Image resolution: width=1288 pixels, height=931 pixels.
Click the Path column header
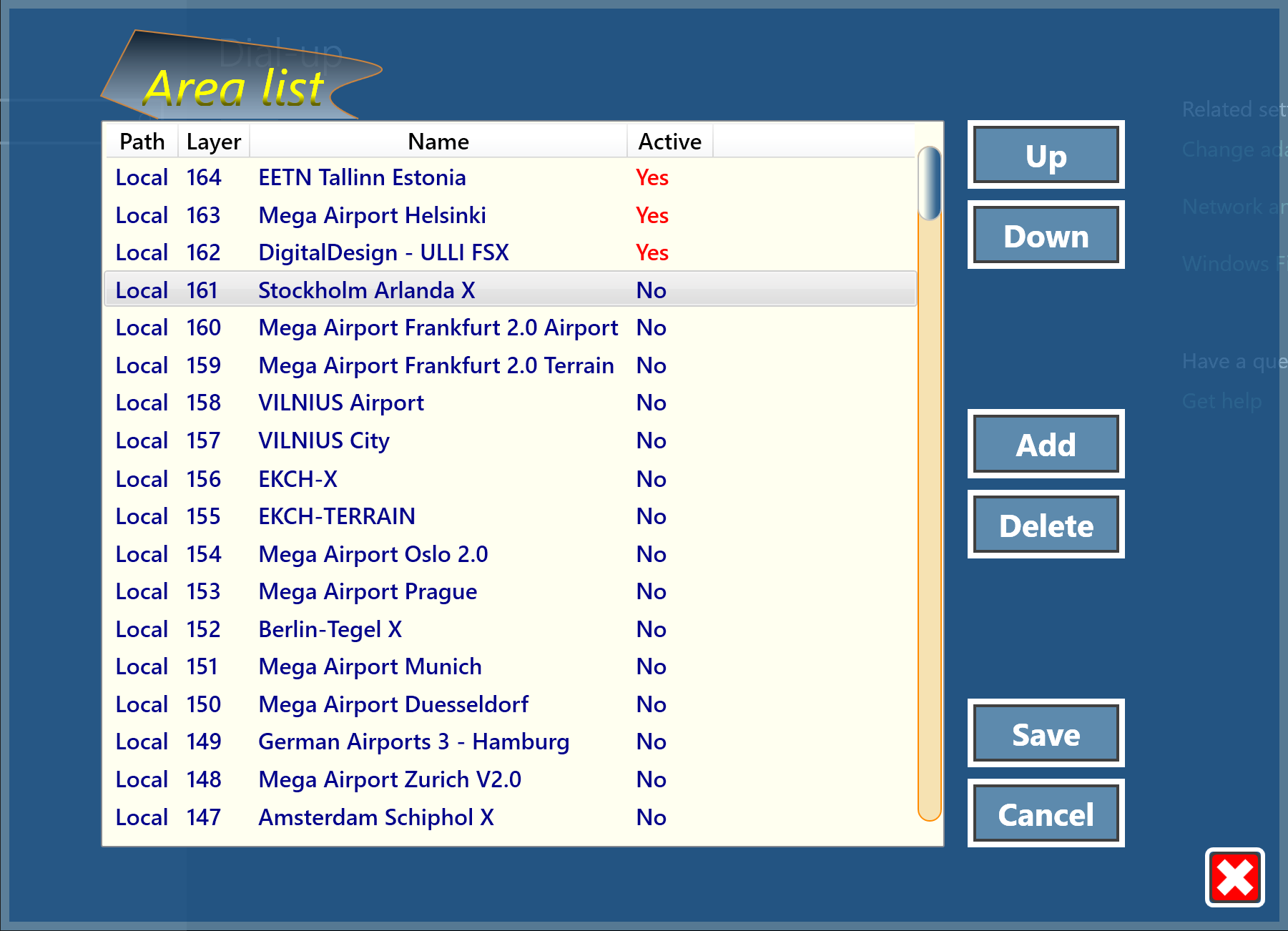click(142, 142)
